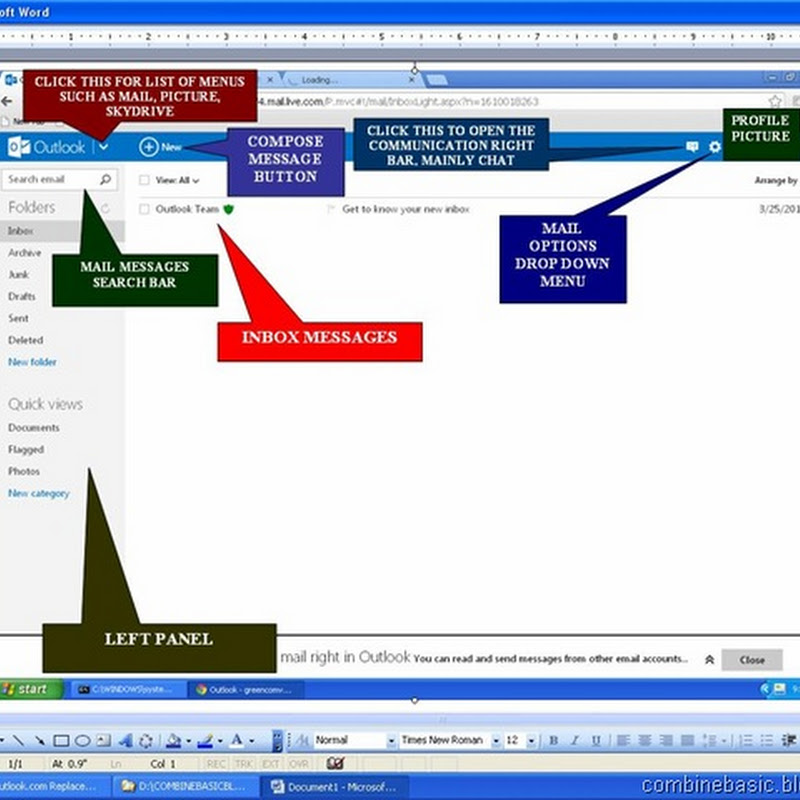This screenshot has height=800, width=800.
Task: Open the chat messaging icon
Action: click(692, 147)
